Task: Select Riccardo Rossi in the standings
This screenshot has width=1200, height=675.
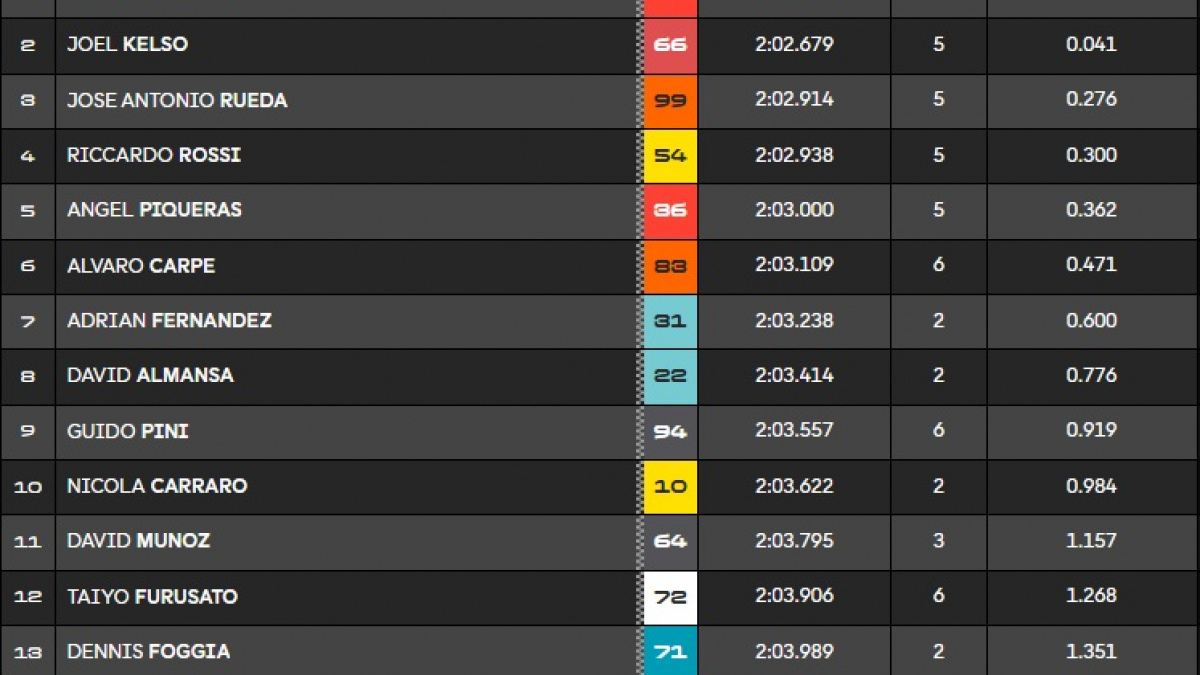Action: (154, 155)
